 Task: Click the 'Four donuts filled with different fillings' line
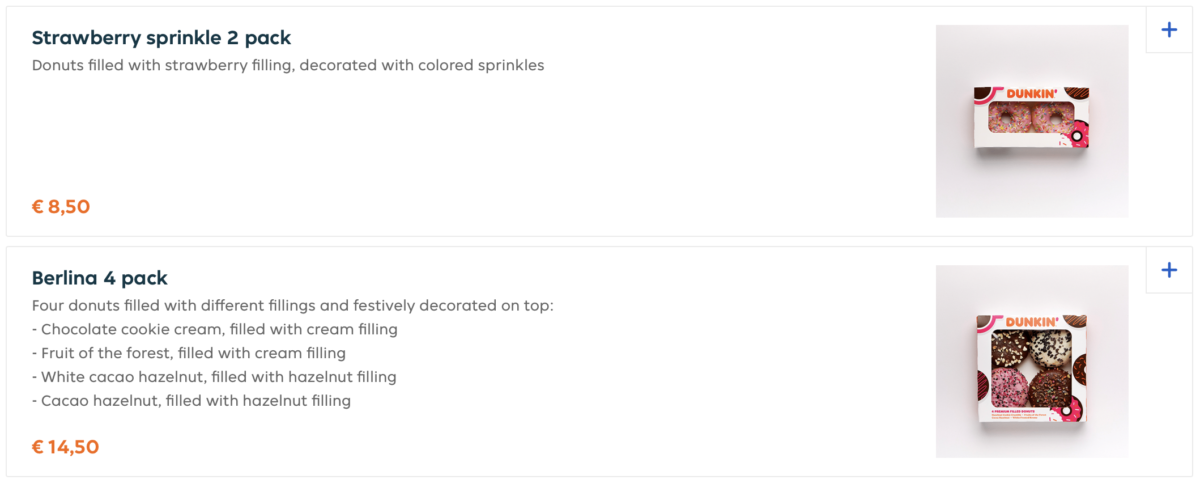(x=292, y=305)
